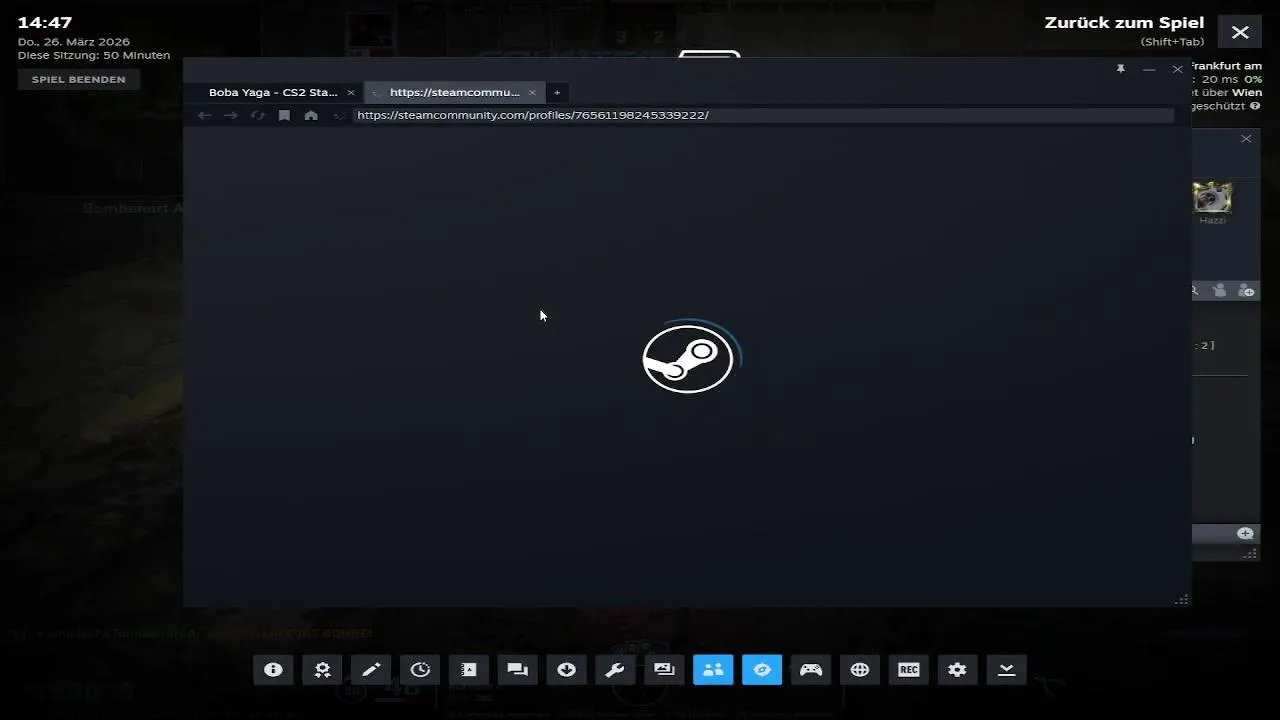Close the overlay with the top-right X
This screenshot has height=720, width=1280.
click(x=1240, y=32)
